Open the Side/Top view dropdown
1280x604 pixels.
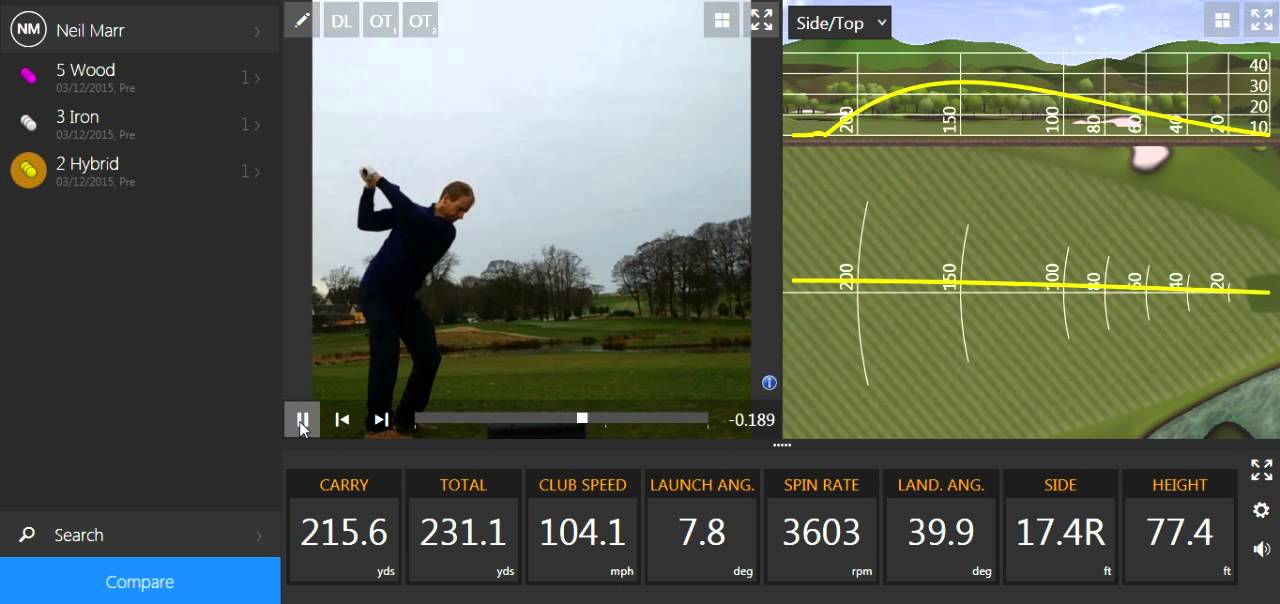click(839, 23)
